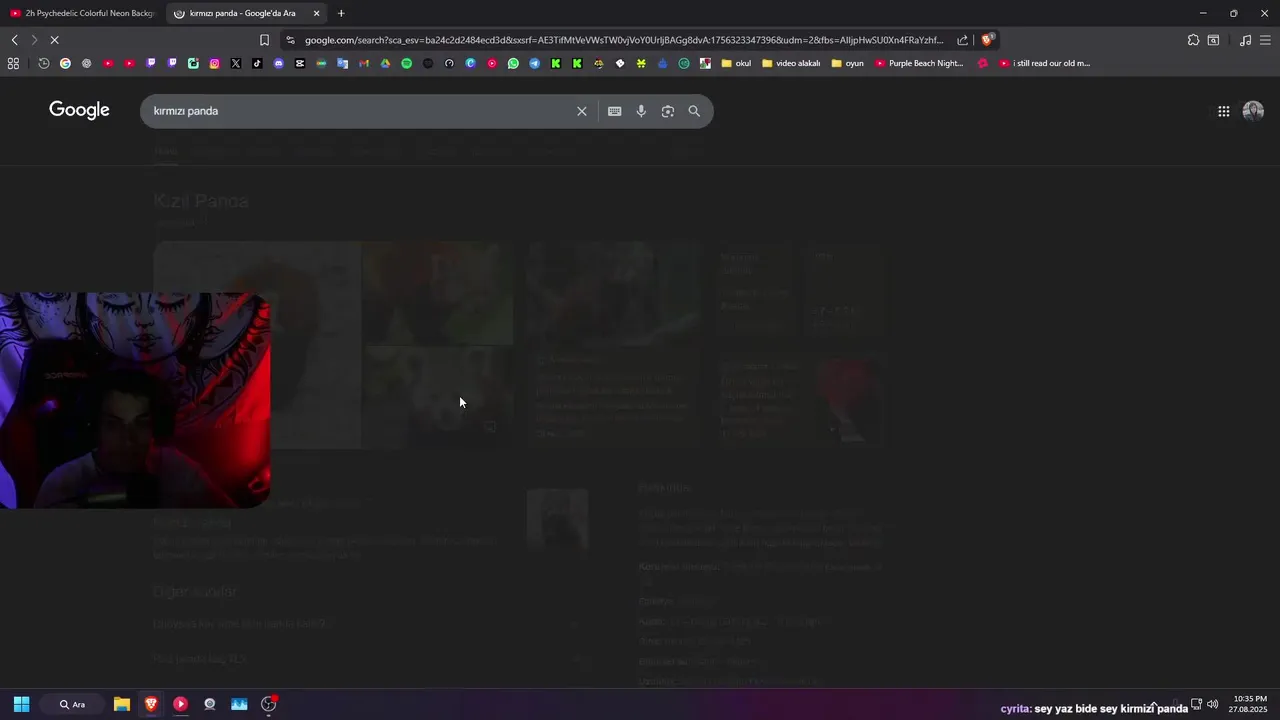Expand the oyun bookmarks folder
This screenshot has height=720, width=1280.
pyautogui.click(x=847, y=63)
